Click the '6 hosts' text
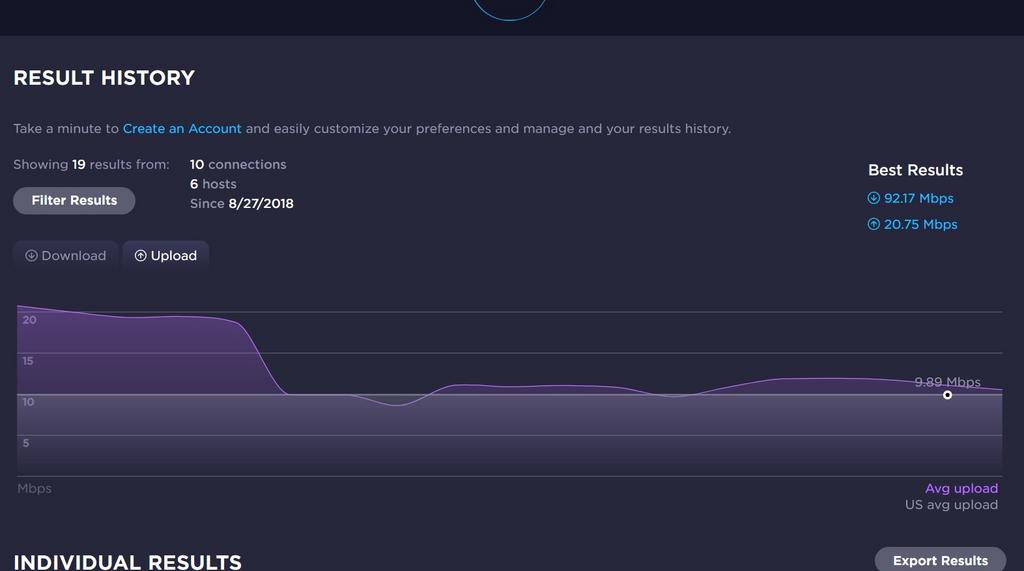This screenshot has height=571, width=1024. pos(213,184)
